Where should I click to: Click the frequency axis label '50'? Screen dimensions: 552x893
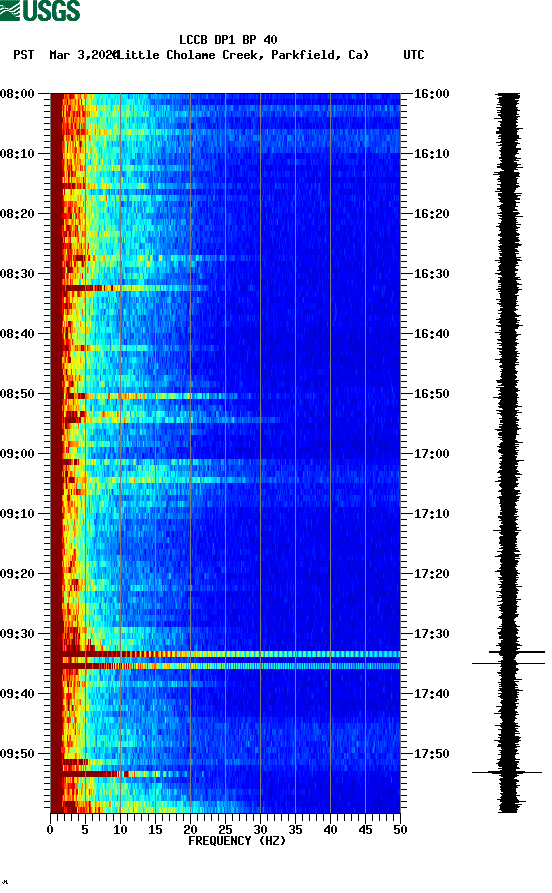point(400,830)
